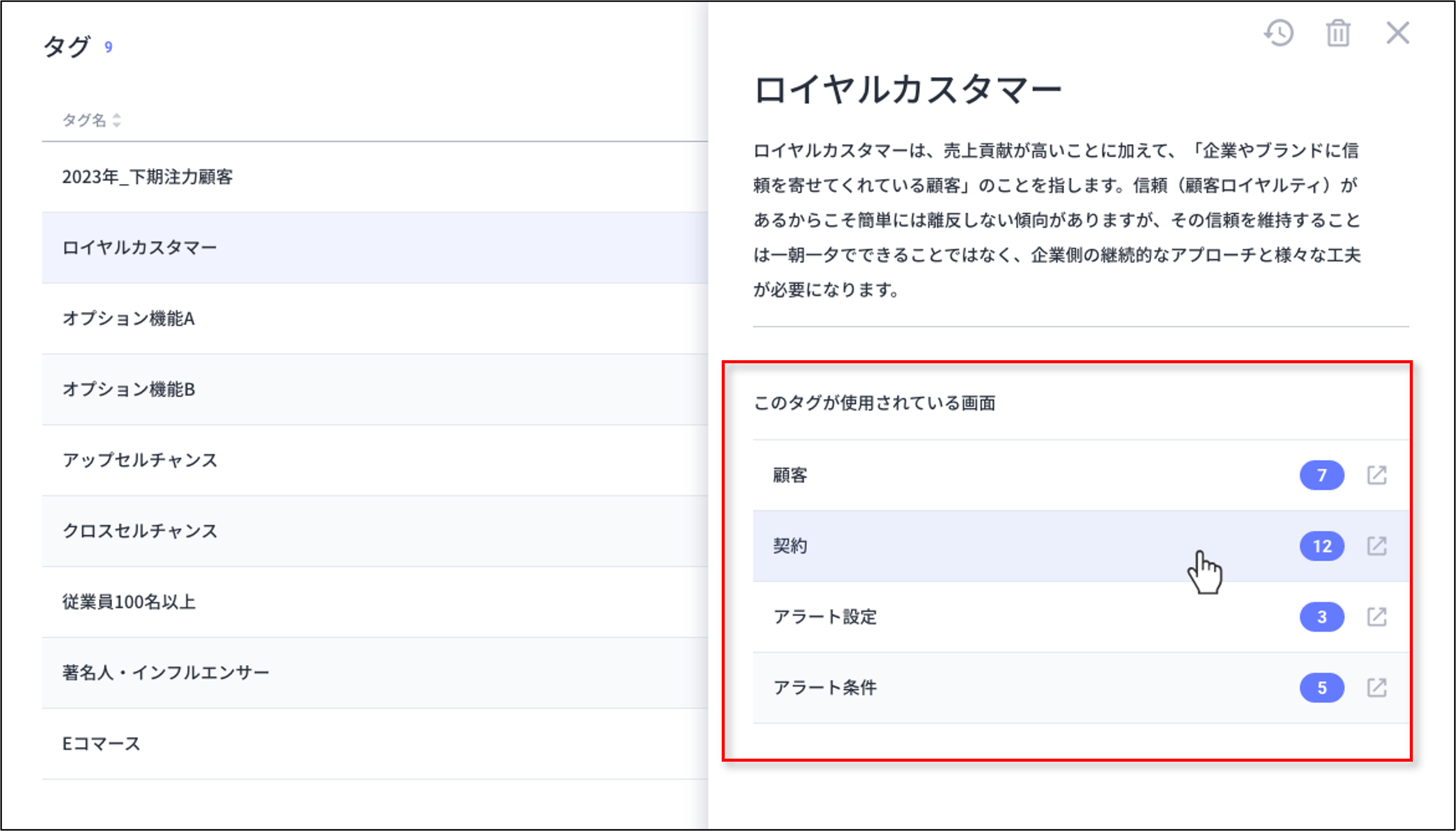Open the tag revision history icon
The image size is (1456, 831).
click(1278, 34)
